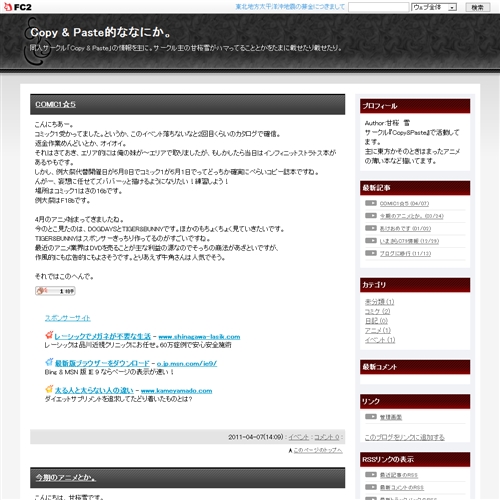Select the コミケ (2) category

click(x=377, y=311)
